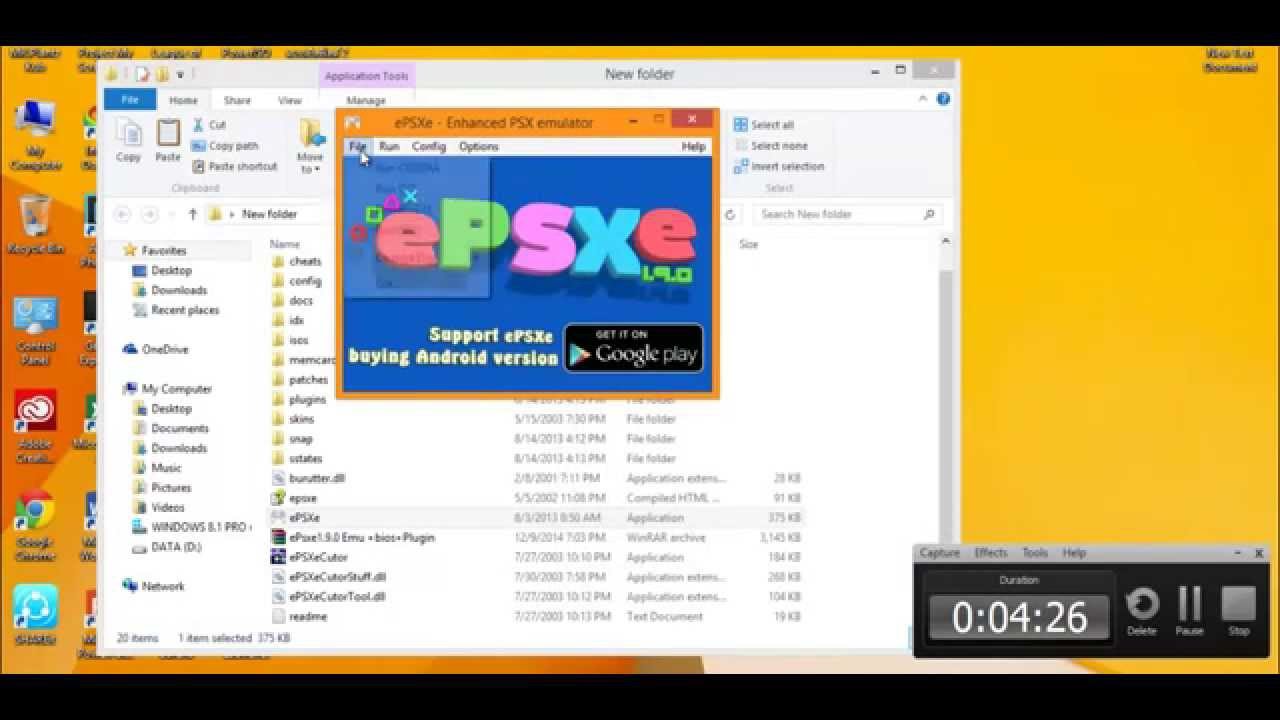Click the Back navigation arrow in Explorer
The image size is (1280, 720).
coord(122,214)
